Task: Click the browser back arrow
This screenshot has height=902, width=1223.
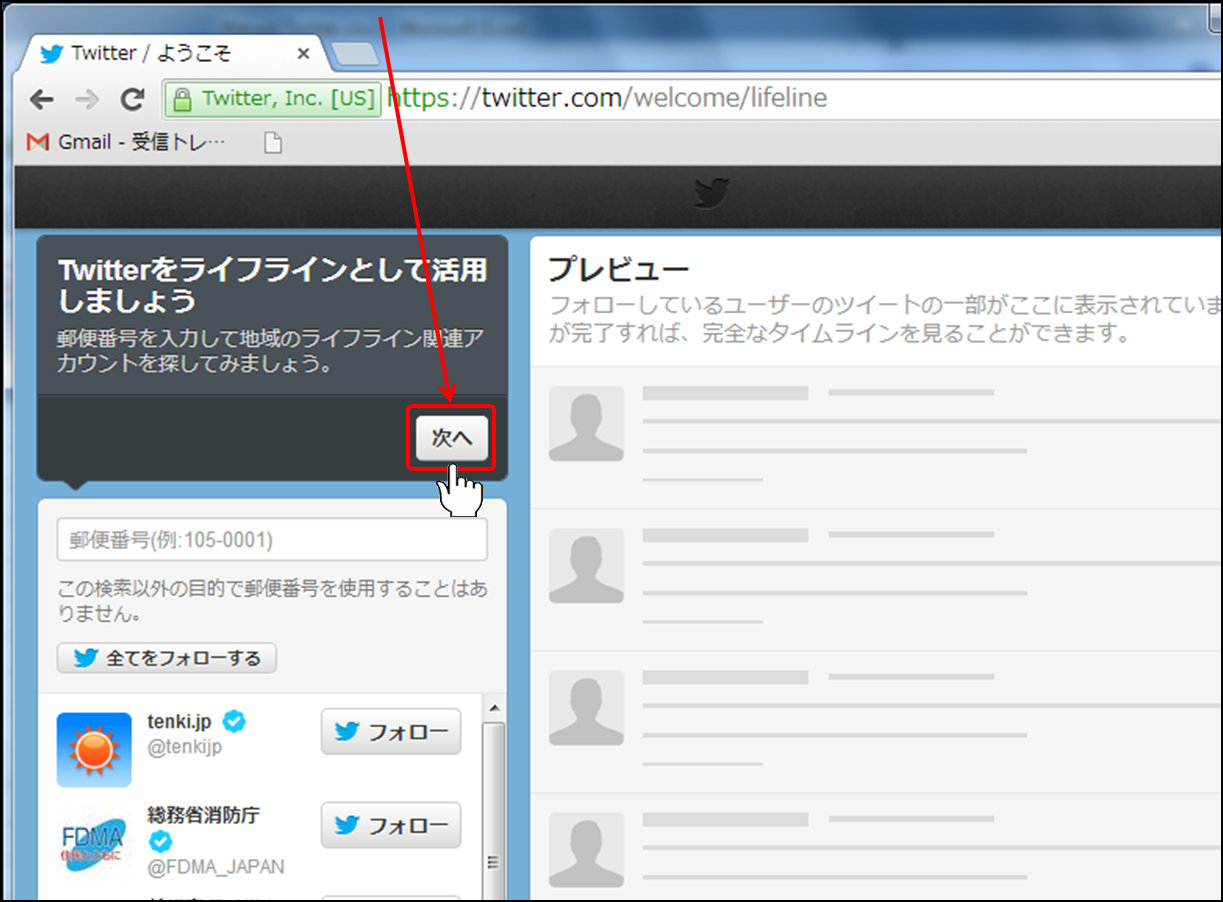Action: 41,99
